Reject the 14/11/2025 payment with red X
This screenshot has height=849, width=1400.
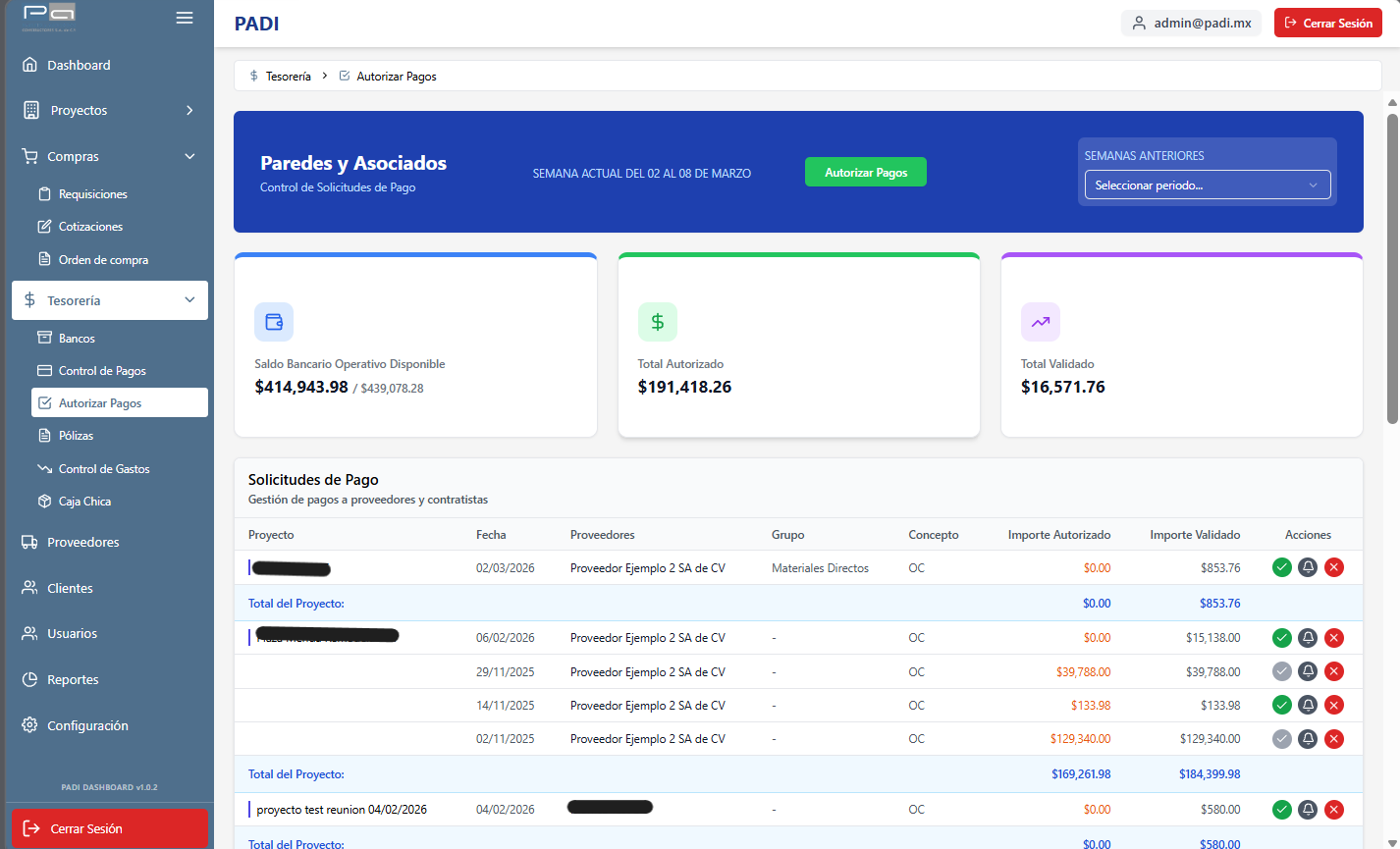tap(1334, 705)
